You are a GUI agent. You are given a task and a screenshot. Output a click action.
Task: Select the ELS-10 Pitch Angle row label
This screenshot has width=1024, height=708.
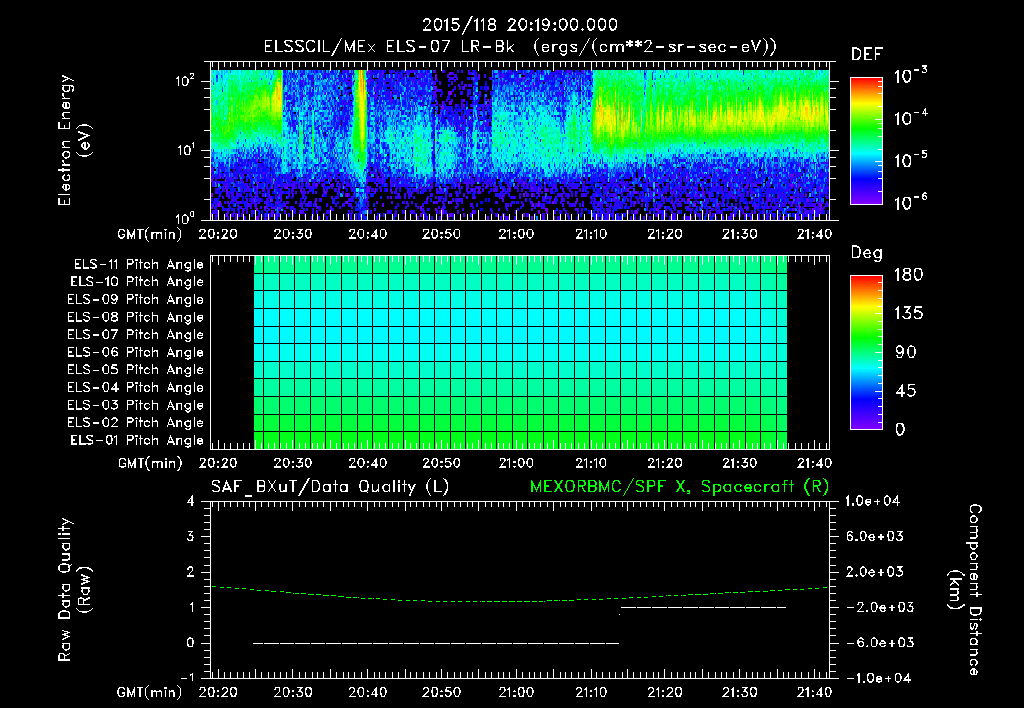tap(136, 282)
